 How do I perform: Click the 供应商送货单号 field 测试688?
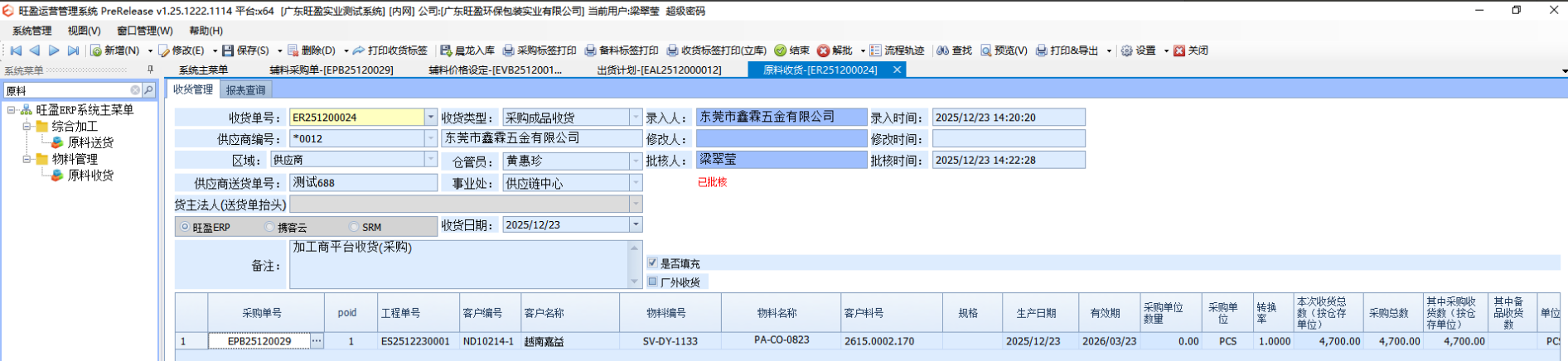(363, 182)
